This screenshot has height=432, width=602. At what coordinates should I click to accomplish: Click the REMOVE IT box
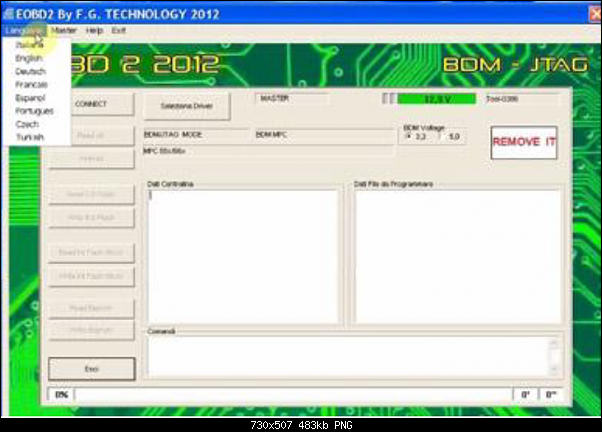tap(524, 142)
